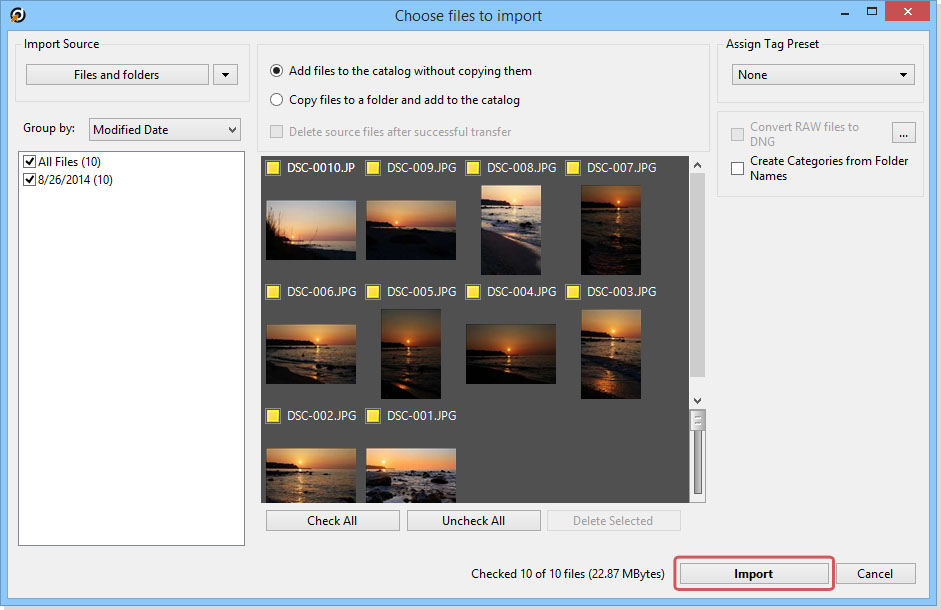
Task: Open the Assign Tag Preset dropdown
Action: [822, 75]
